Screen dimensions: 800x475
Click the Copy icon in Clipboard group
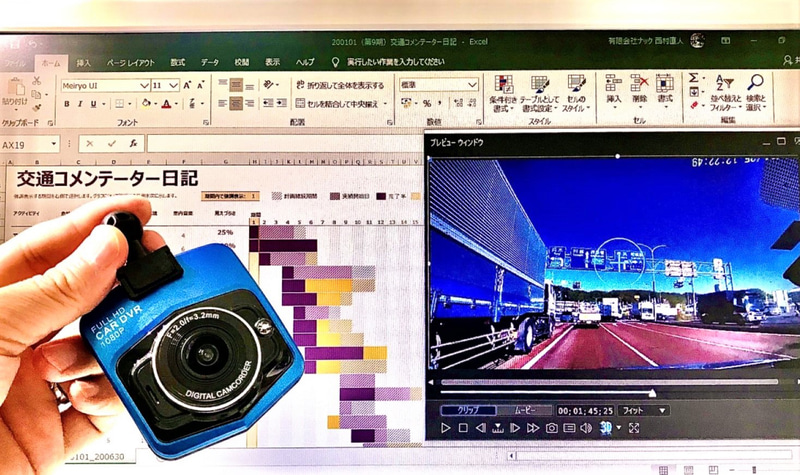(36, 95)
